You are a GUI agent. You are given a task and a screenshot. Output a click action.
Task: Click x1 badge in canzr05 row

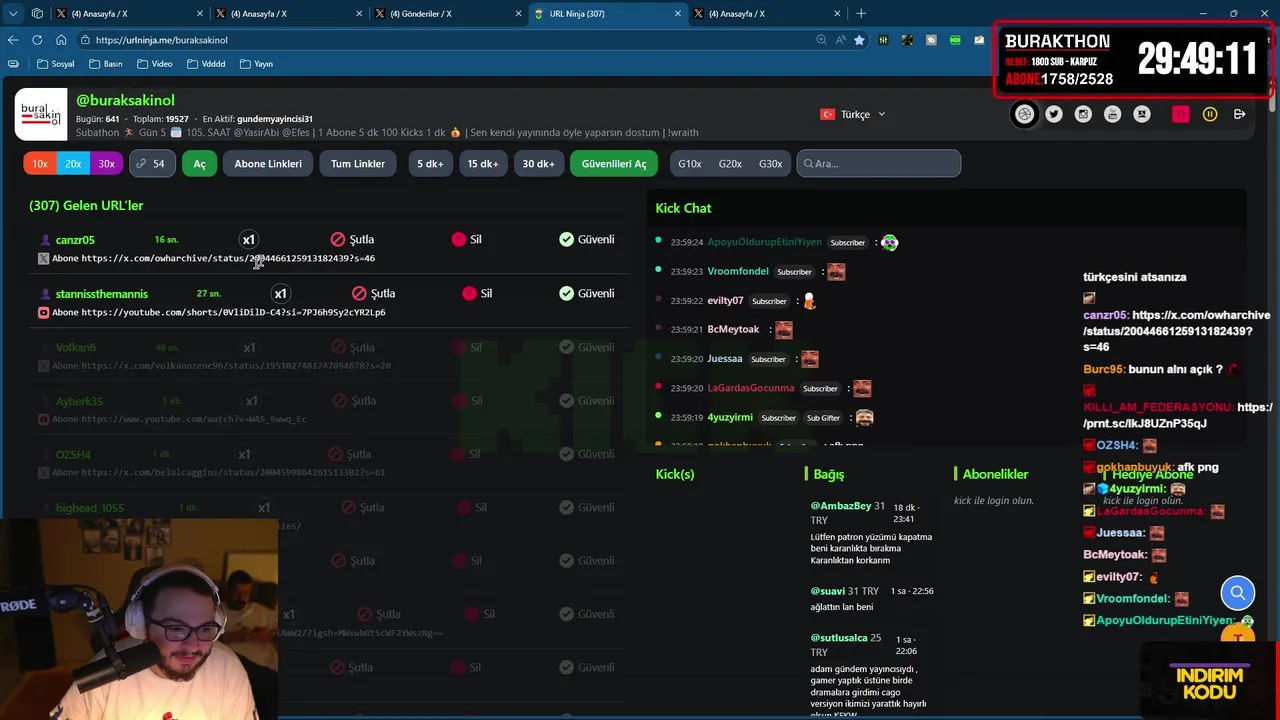pyautogui.click(x=249, y=239)
